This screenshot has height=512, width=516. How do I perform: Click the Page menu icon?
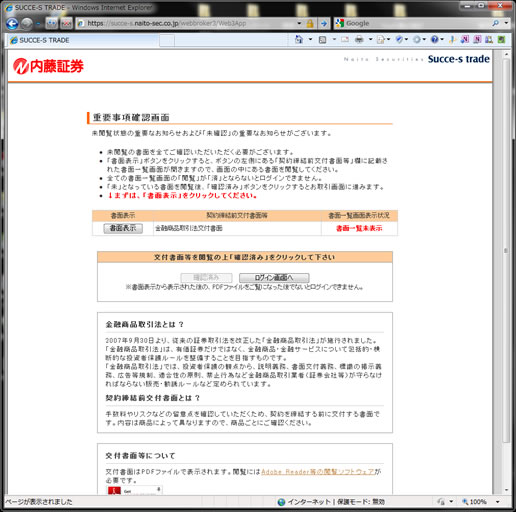[x=381, y=40]
